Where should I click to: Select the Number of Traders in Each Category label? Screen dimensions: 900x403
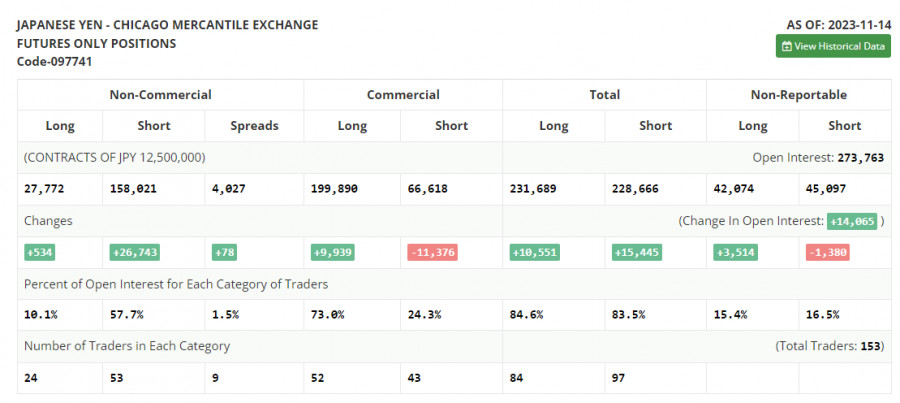coord(127,346)
